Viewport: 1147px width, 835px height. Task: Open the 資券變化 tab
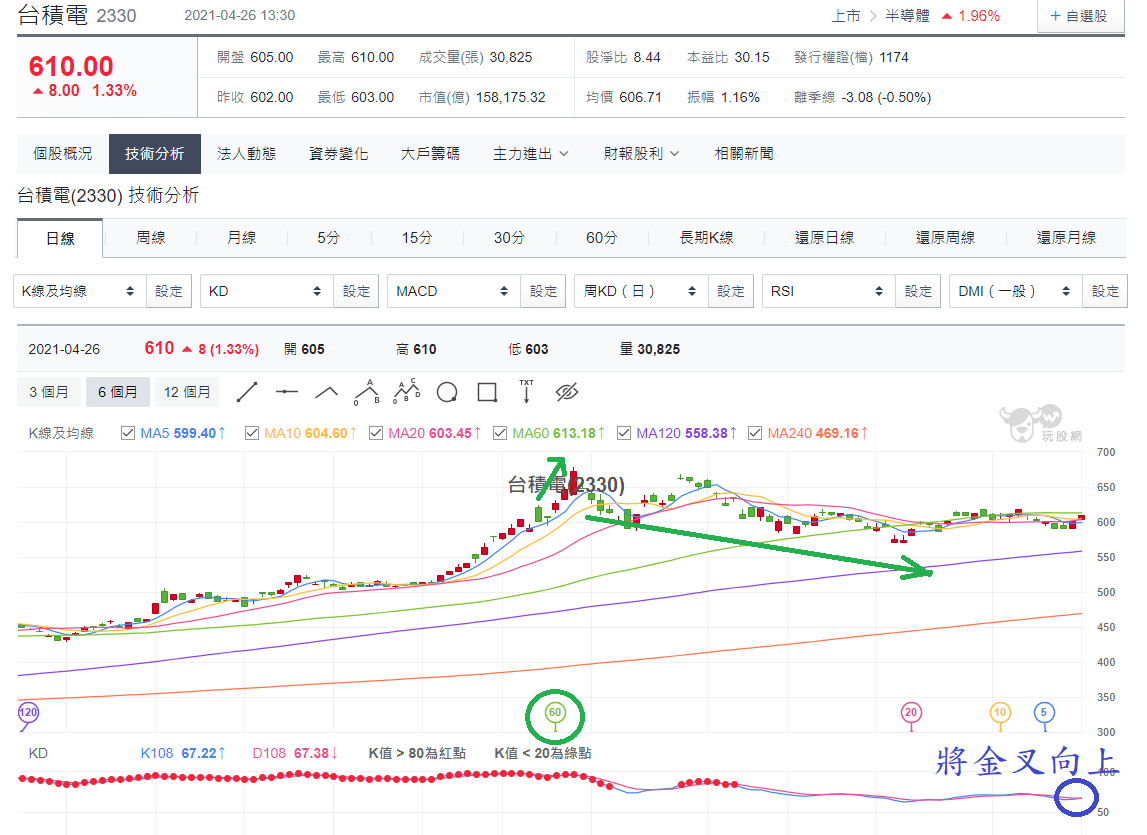338,154
